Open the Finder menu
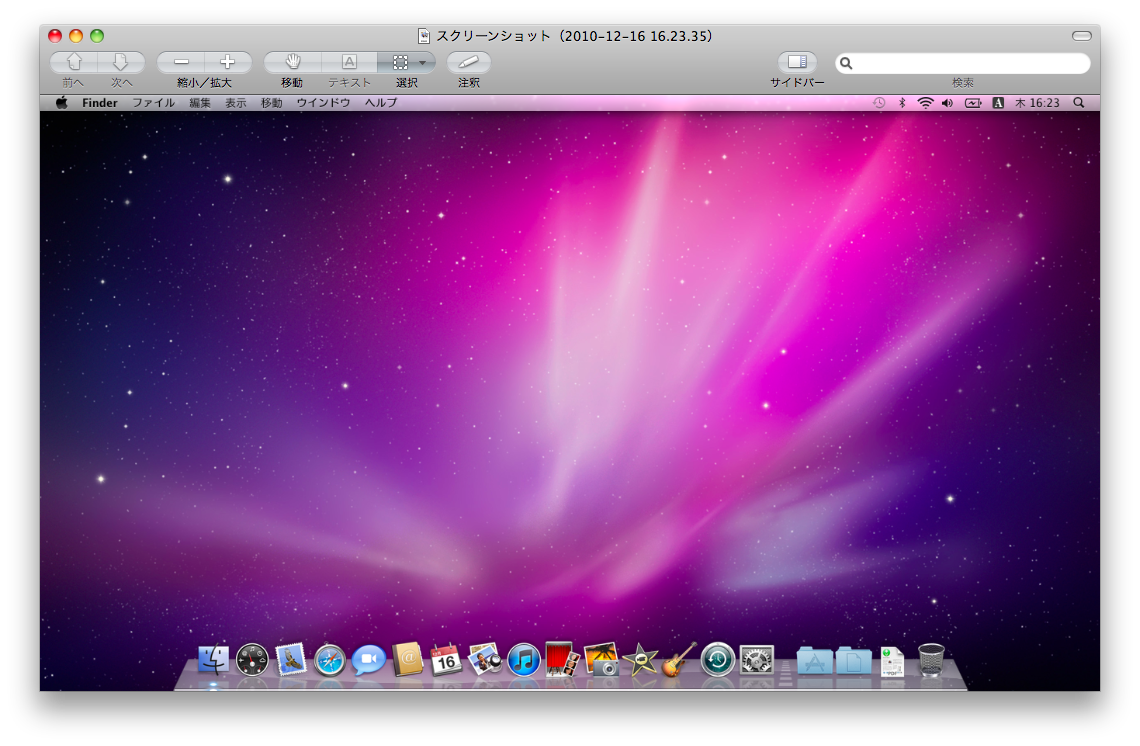 coord(100,103)
